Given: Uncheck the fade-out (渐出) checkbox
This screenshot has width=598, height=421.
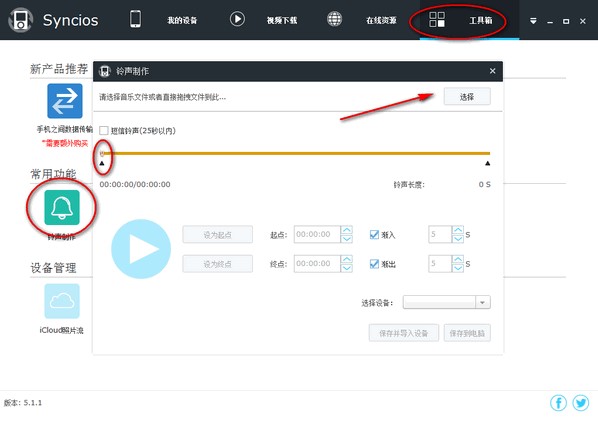Looking at the screenshot, I should coord(374,264).
